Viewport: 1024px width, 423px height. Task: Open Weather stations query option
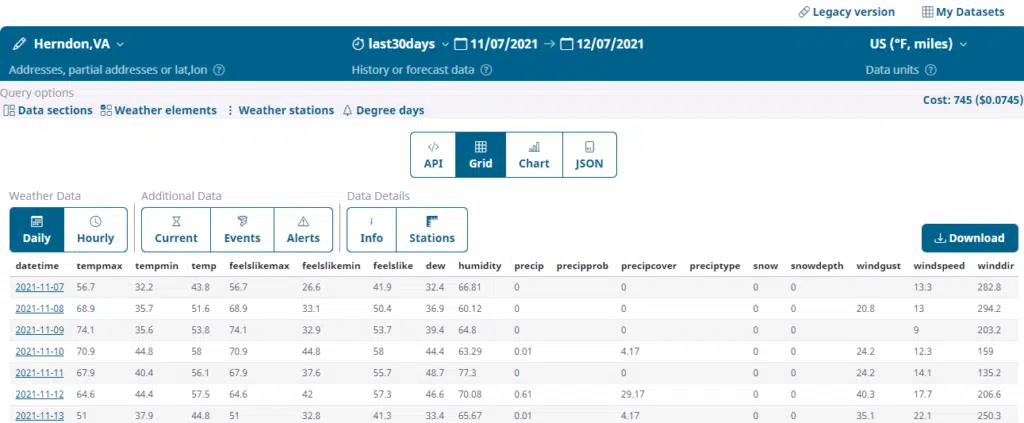280,110
